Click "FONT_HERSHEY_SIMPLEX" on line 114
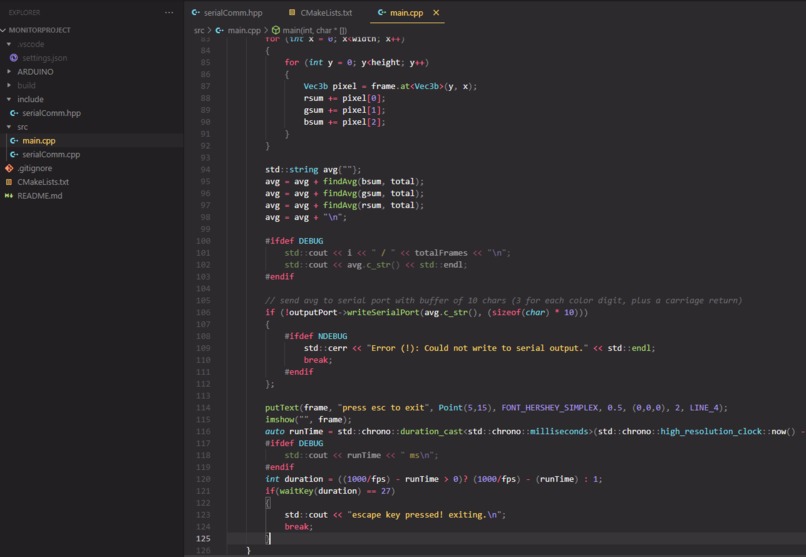806x557 pixels. pos(549,407)
